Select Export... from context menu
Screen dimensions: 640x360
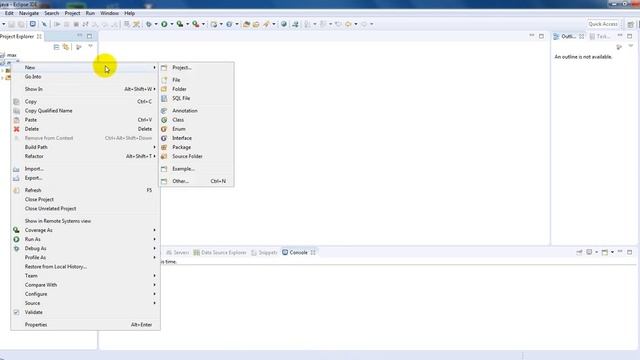(x=85, y=178)
